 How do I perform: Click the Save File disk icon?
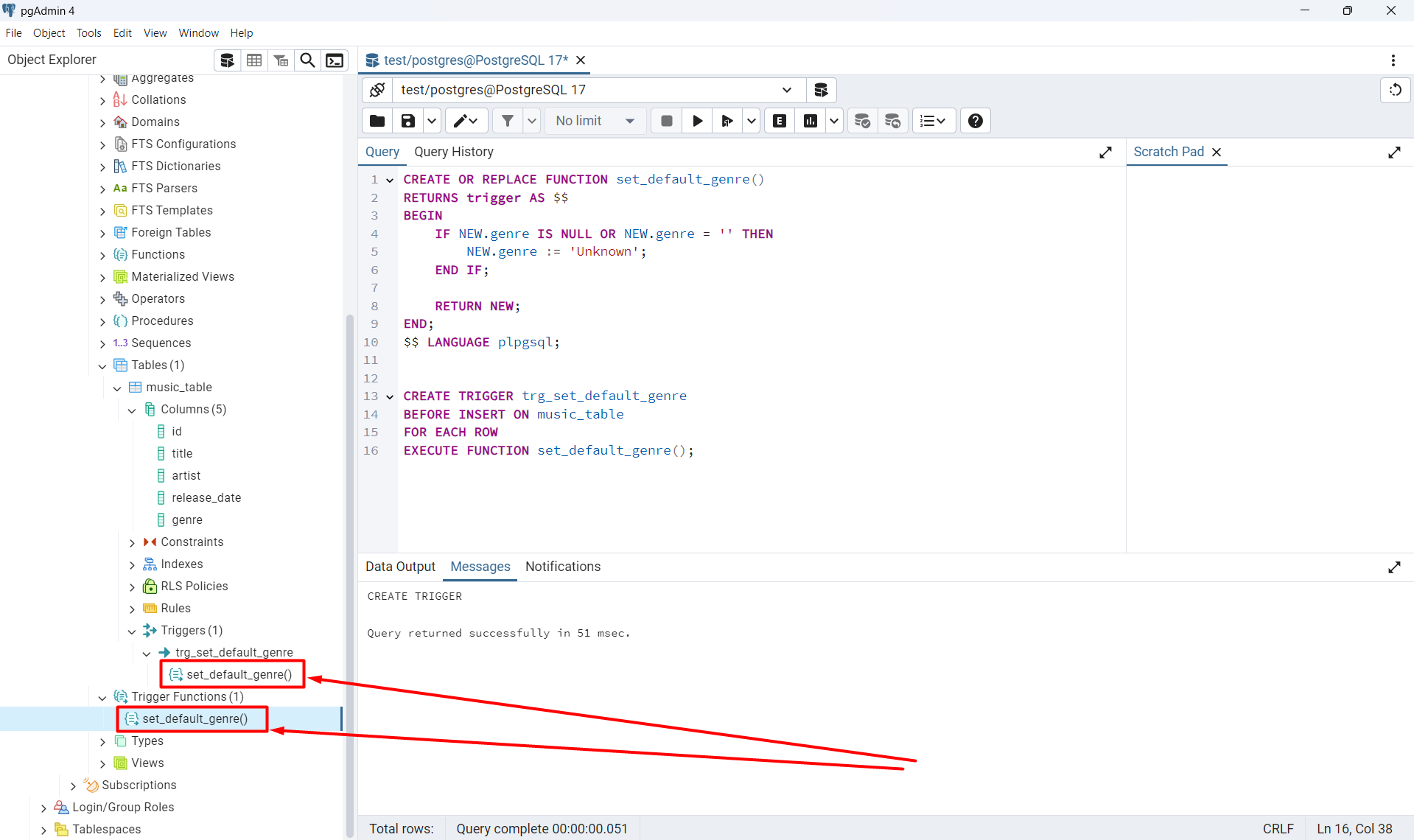(407, 121)
